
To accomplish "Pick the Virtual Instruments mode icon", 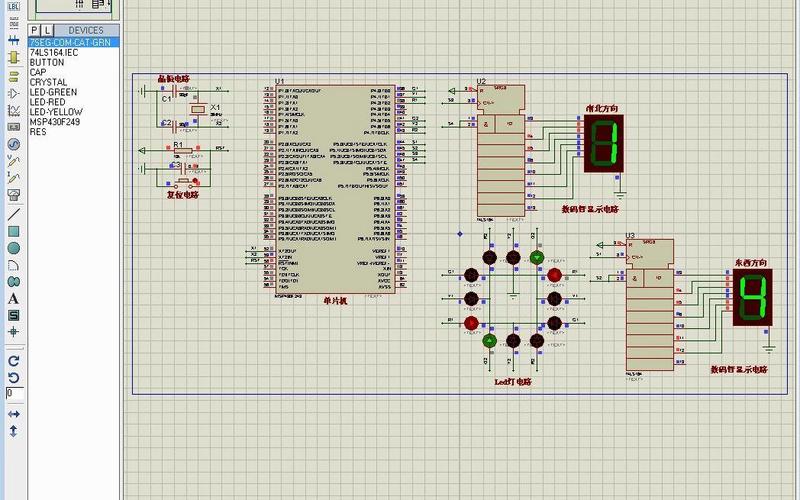I will (14, 194).
